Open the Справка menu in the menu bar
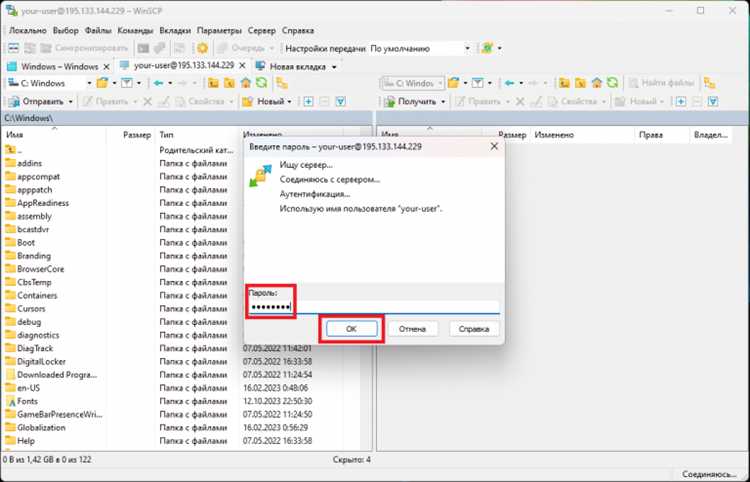Screen dimensions: 750x482 pos(298,31)
